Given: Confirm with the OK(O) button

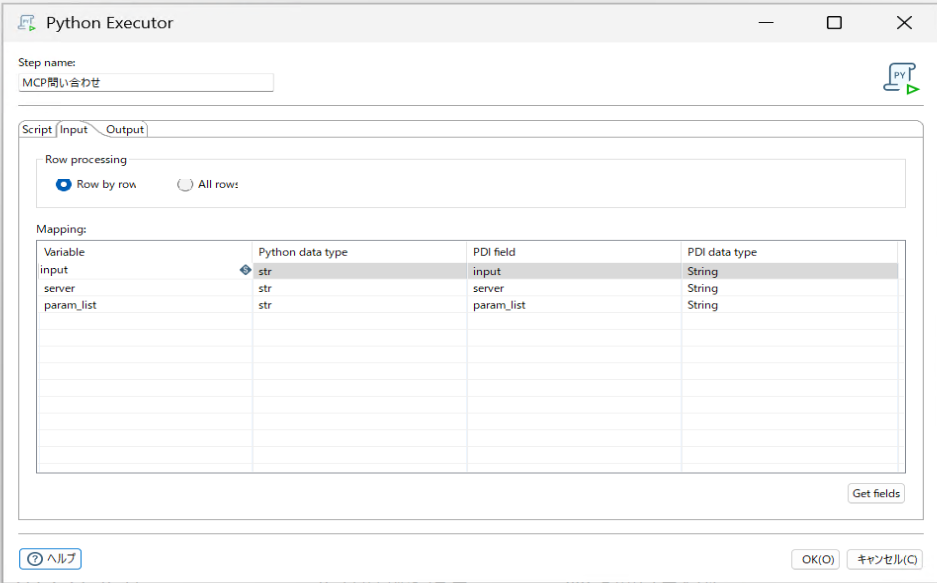Looking at the screenshot, I should [817, 559].
